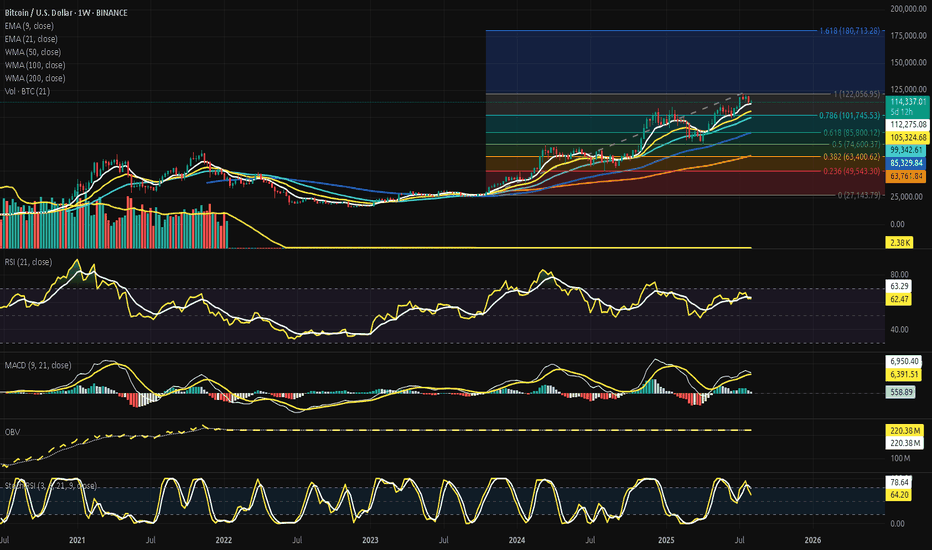Click the Stoch RSI value tag 64.20

[x=899, y=495]
